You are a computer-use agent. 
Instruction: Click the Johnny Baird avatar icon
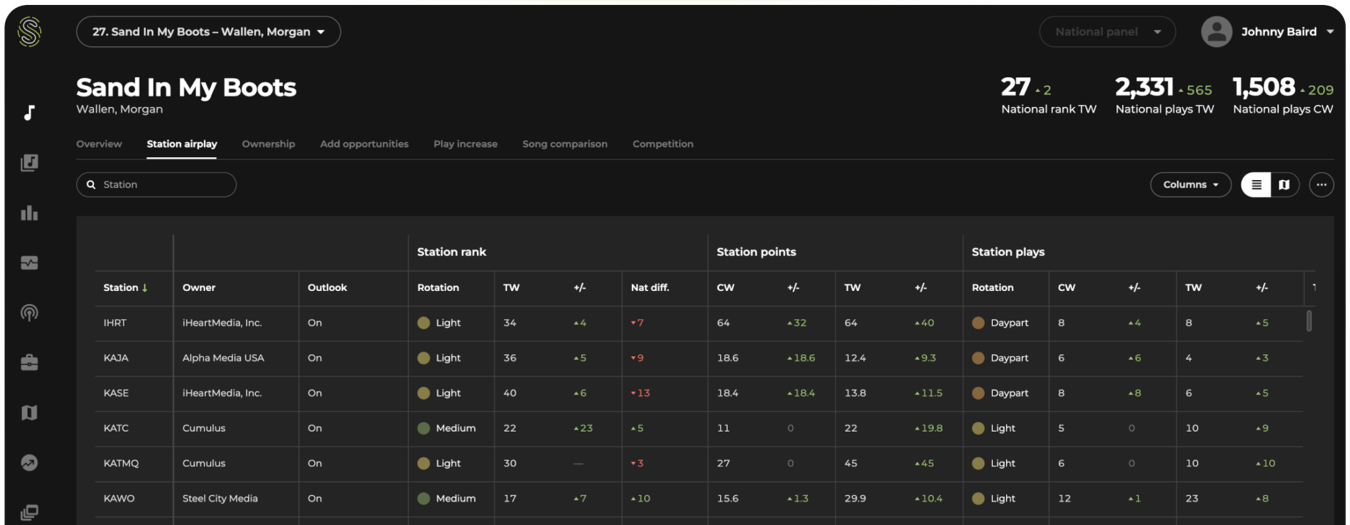tap(1216, 32)
